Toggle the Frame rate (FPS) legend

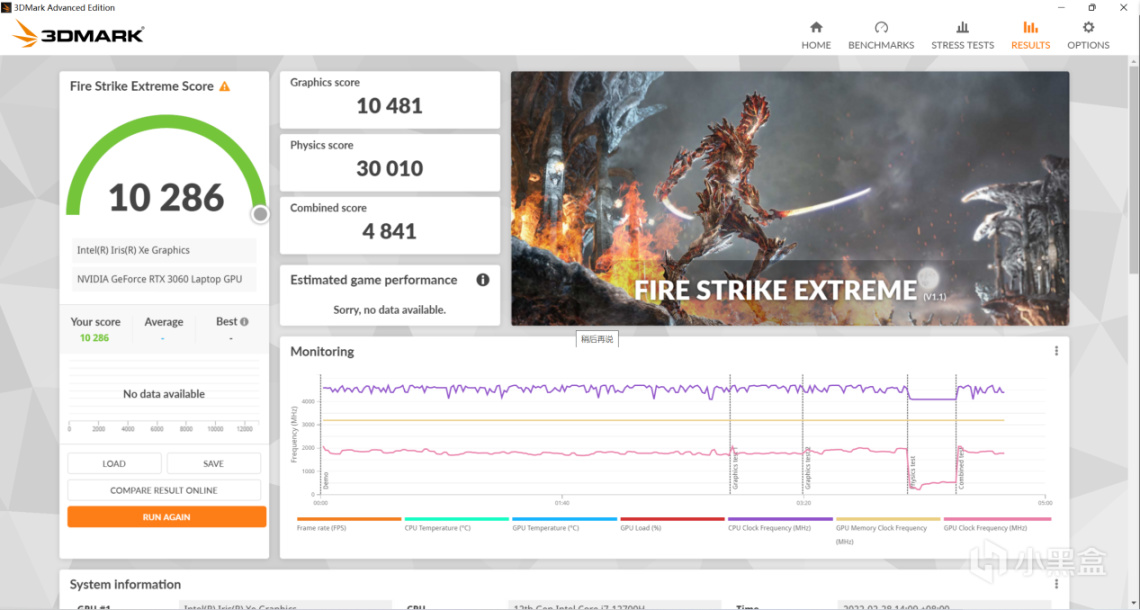(348, 524)
